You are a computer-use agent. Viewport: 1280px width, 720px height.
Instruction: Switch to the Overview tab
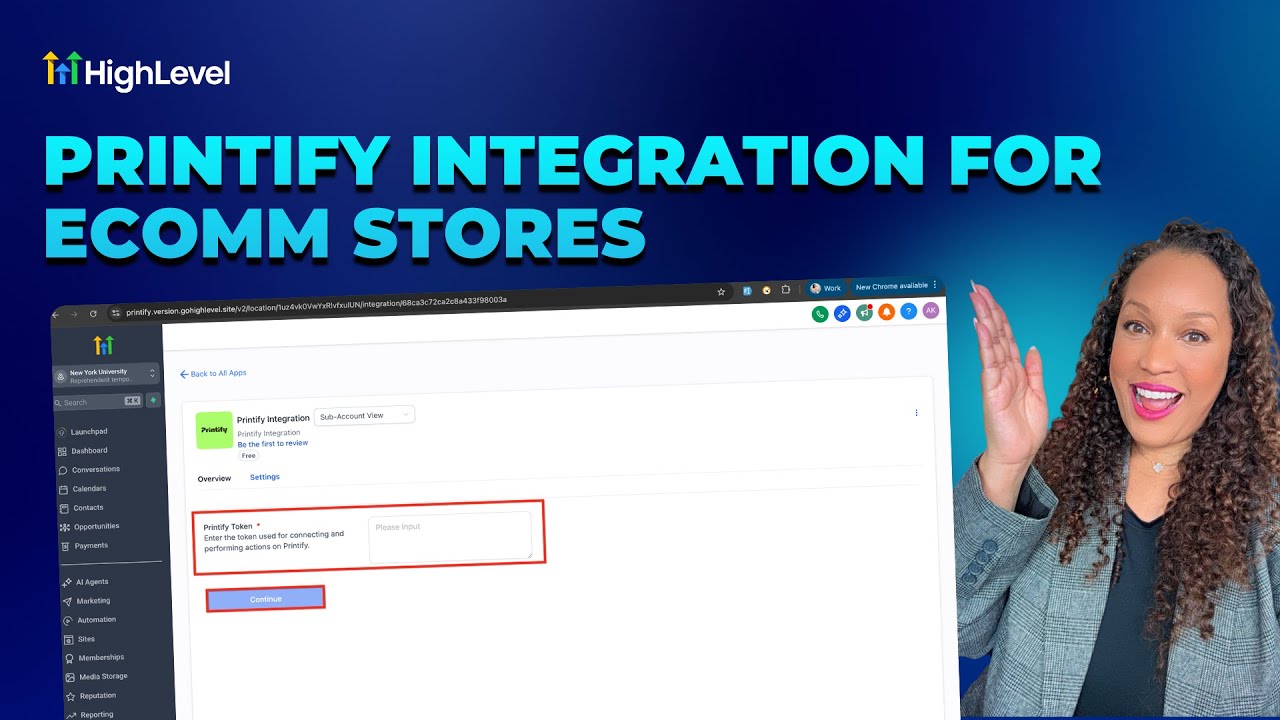[x=214, y=479]
